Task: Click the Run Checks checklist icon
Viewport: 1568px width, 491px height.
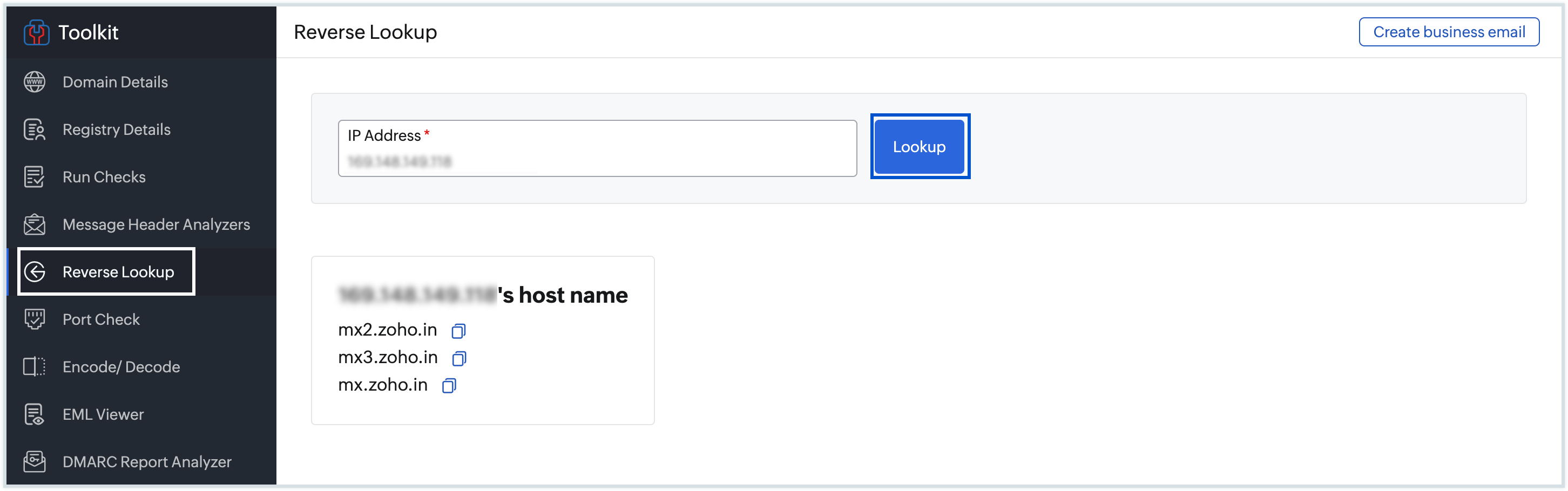Action: (x=35, y=177)
